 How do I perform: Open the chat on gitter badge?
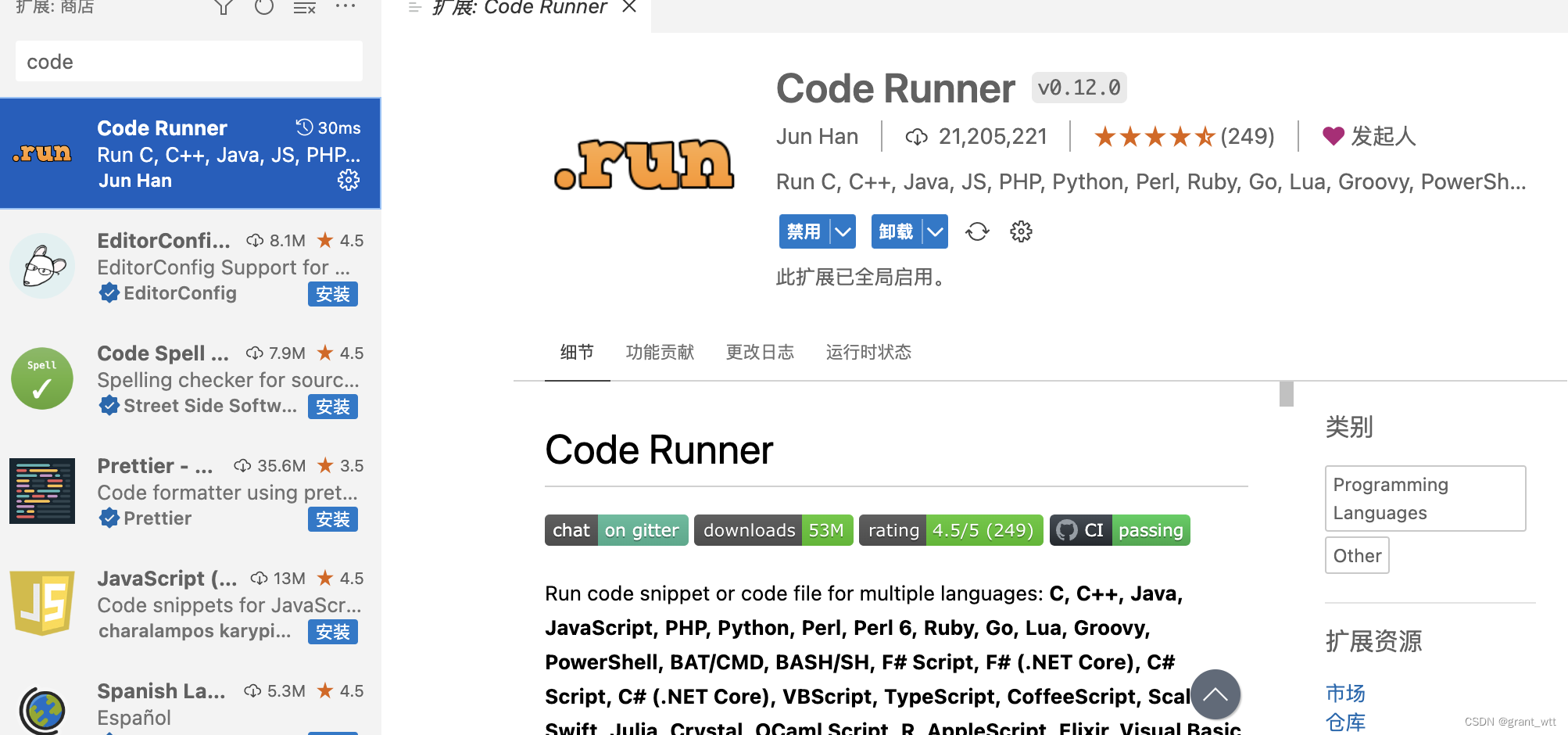617,530
